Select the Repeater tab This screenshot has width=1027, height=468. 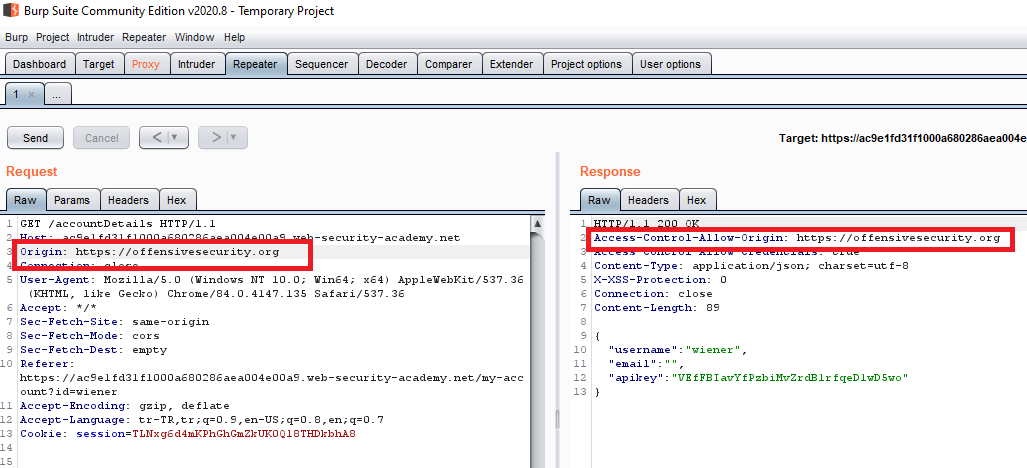(255, 64)
